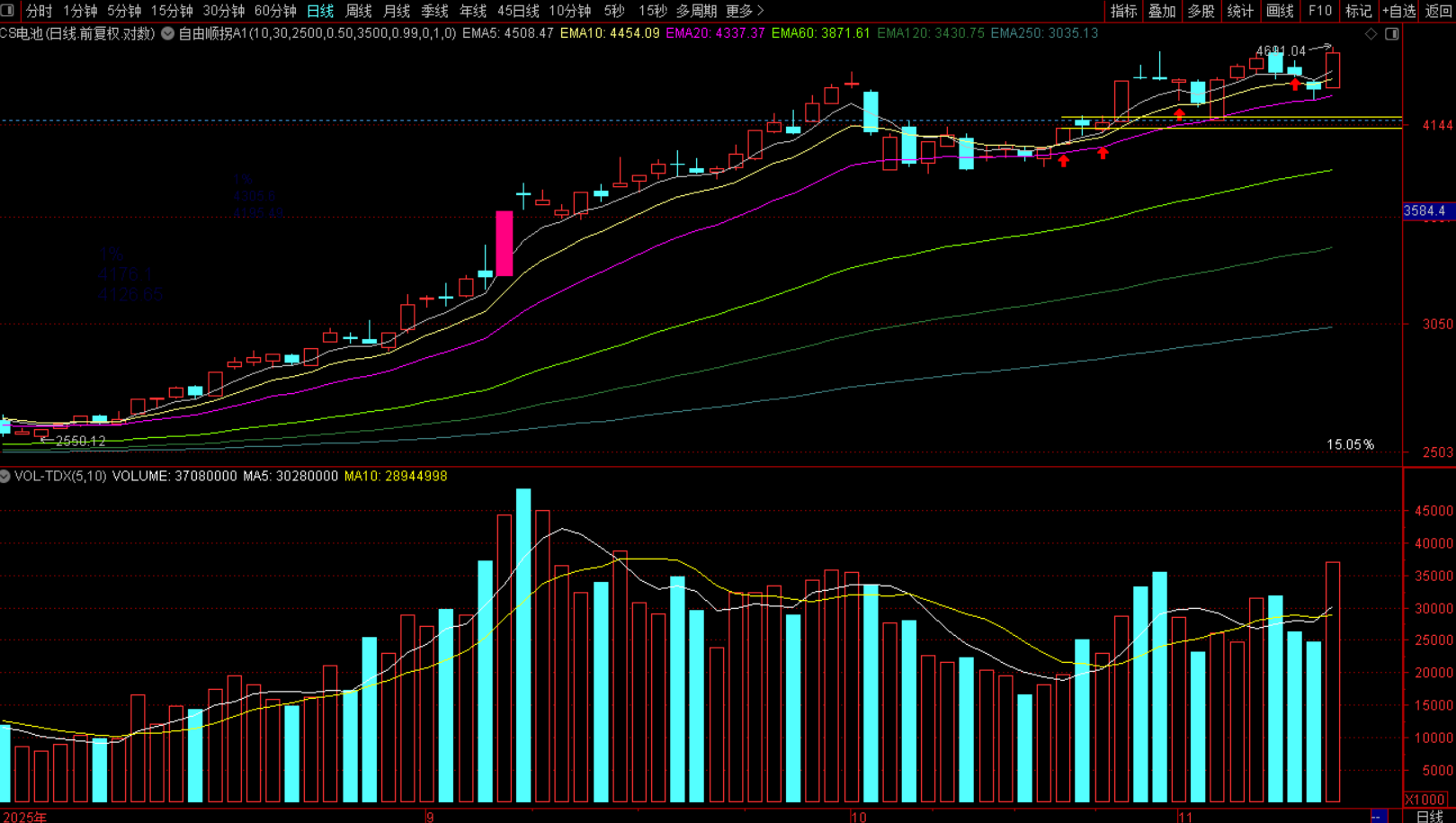Click the small blue indicator in bottom bar
This screenshot has height=823, width=1456.
click(x=1379, y=816)
